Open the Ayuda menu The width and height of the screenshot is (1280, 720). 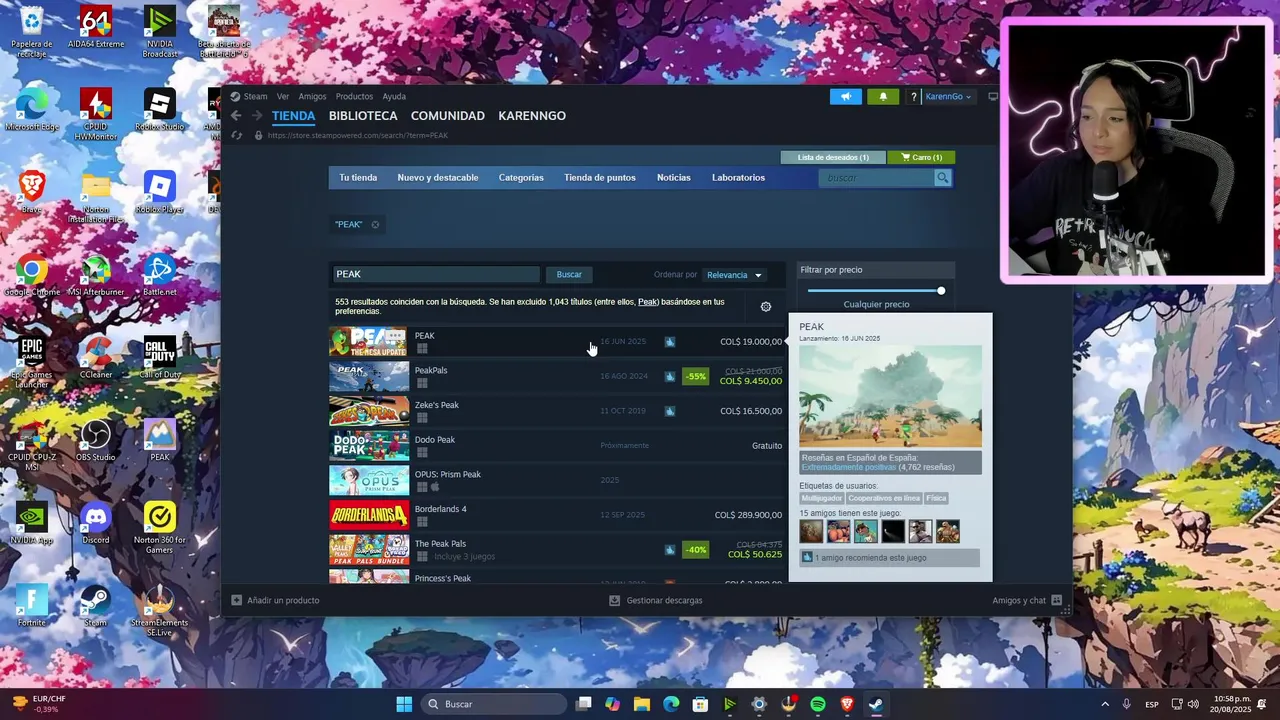pos(394,97)
